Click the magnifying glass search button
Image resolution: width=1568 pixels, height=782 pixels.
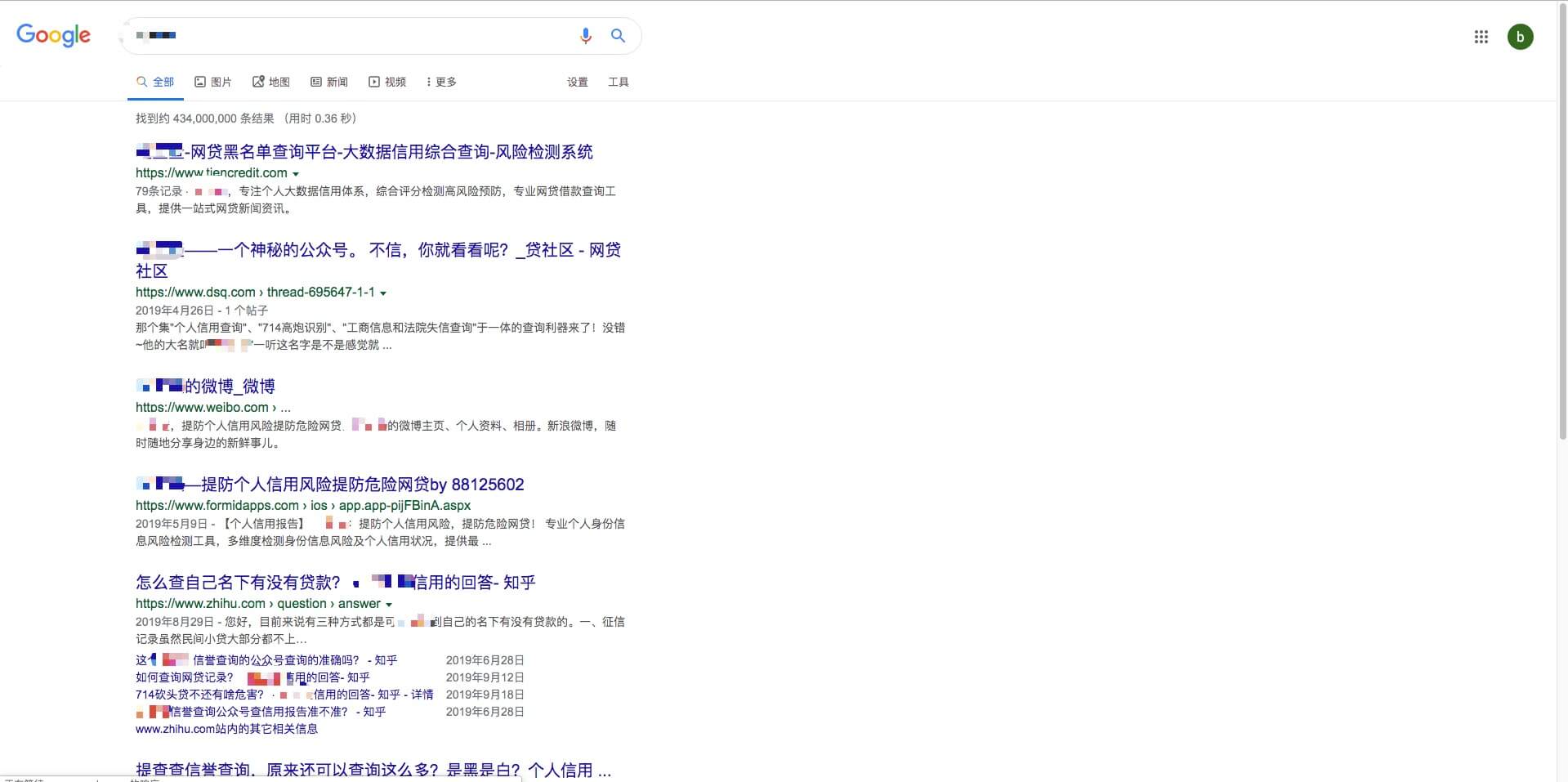pyautogui.click(x=618, y=36)
